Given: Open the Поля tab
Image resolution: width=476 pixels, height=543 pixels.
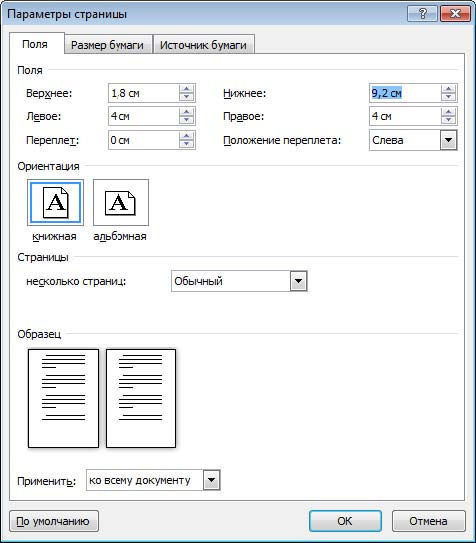Looking at the screenshot, I should 35,44.
